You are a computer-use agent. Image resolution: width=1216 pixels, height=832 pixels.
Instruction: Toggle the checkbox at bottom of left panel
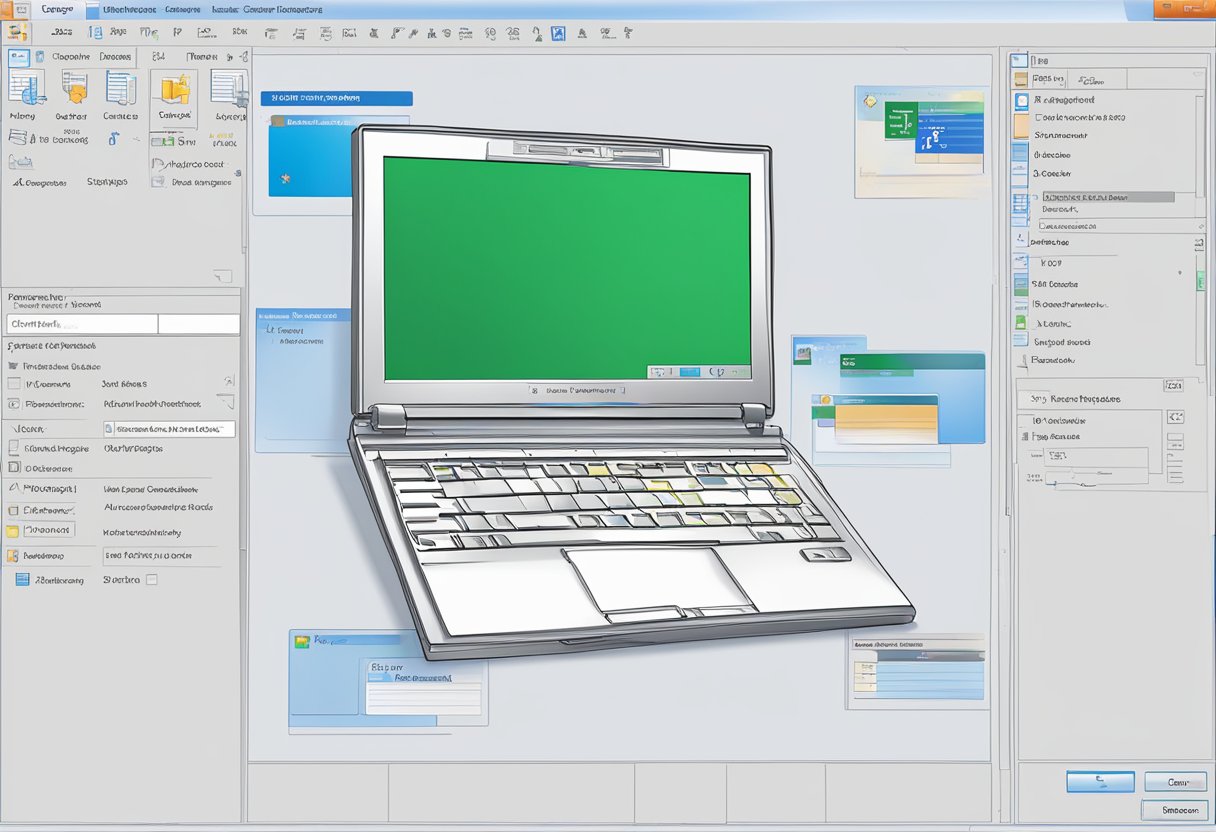coord(152,579)
